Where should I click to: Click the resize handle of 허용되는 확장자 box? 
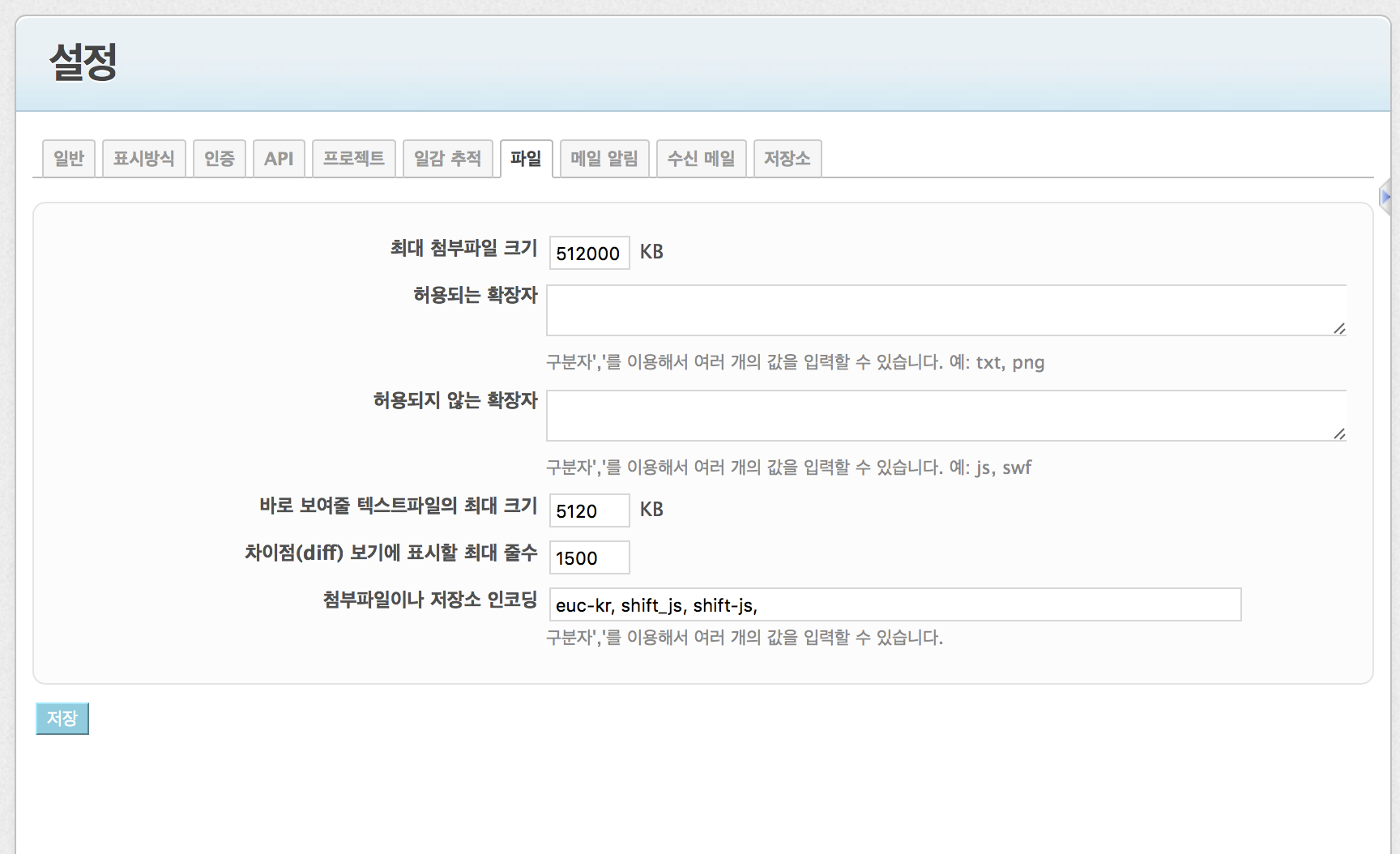[x=1339, y=328]
